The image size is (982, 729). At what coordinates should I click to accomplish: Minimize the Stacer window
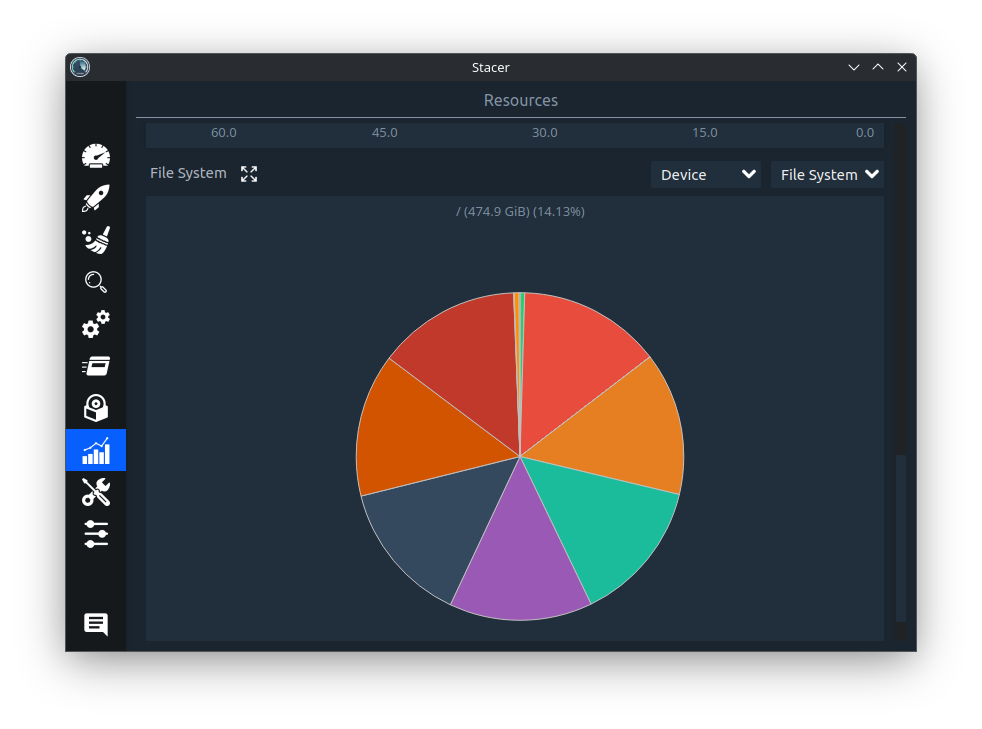[x=854, y=67]
